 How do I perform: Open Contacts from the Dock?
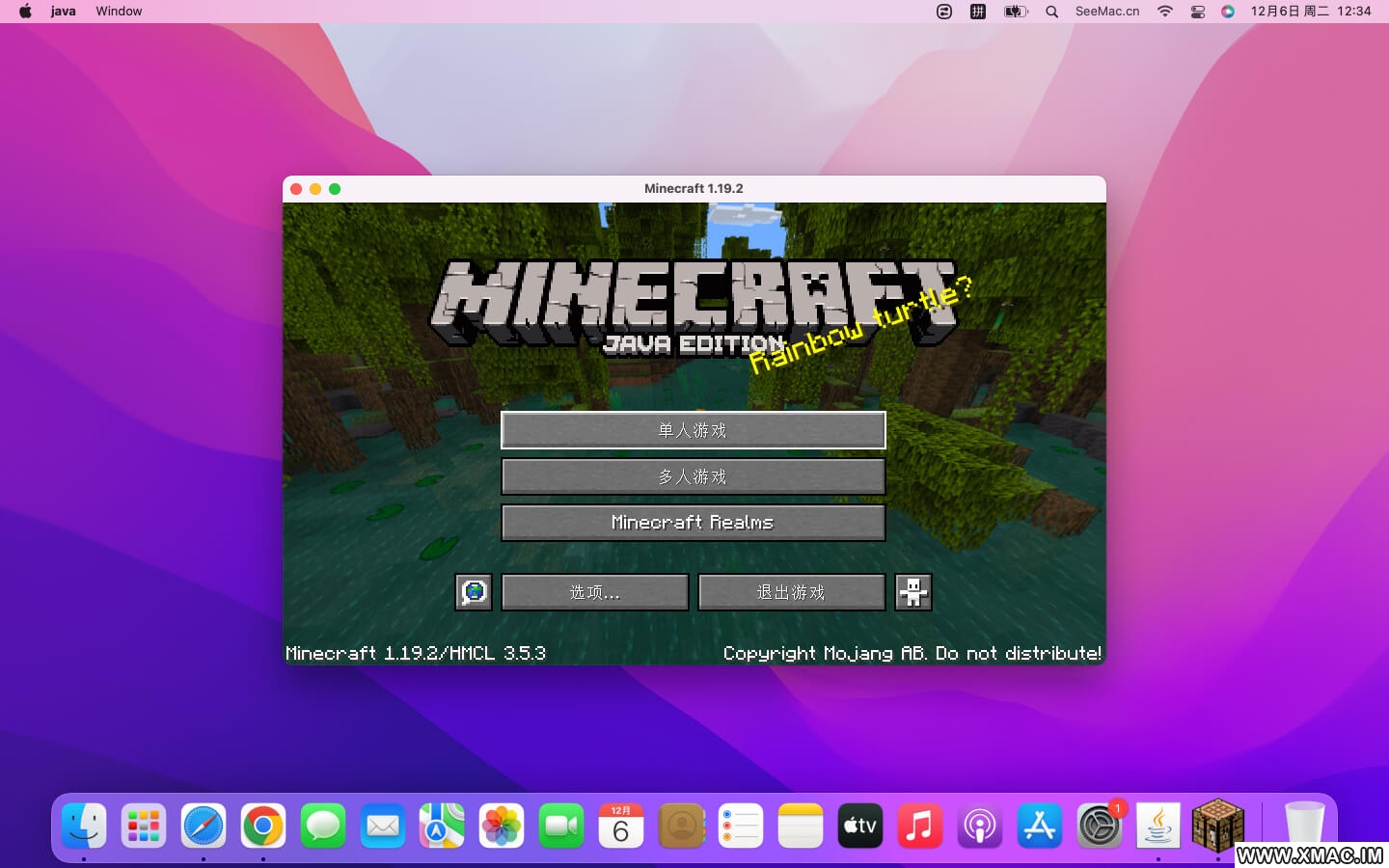pos(681,827)
